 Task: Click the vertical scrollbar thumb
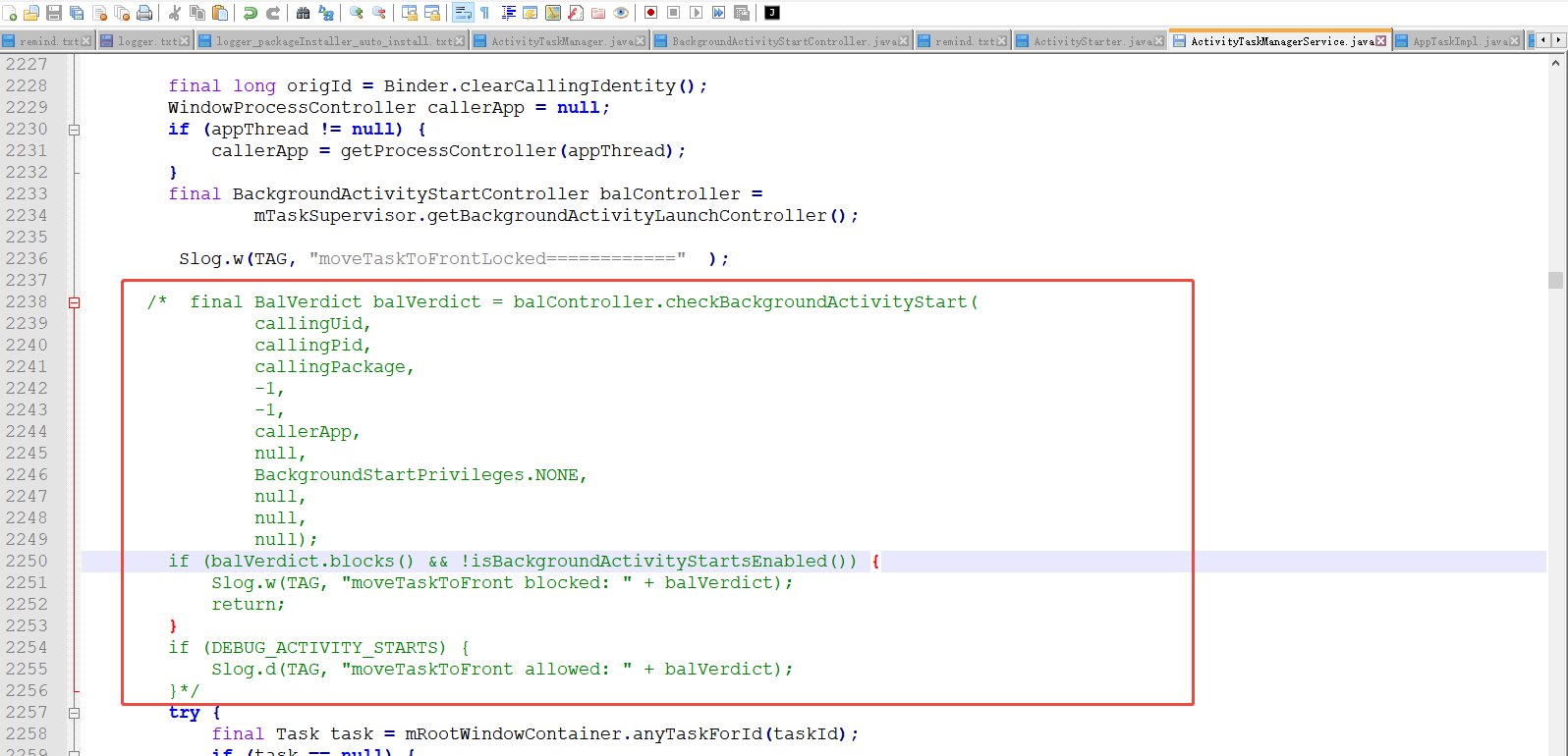(1555, 280)
